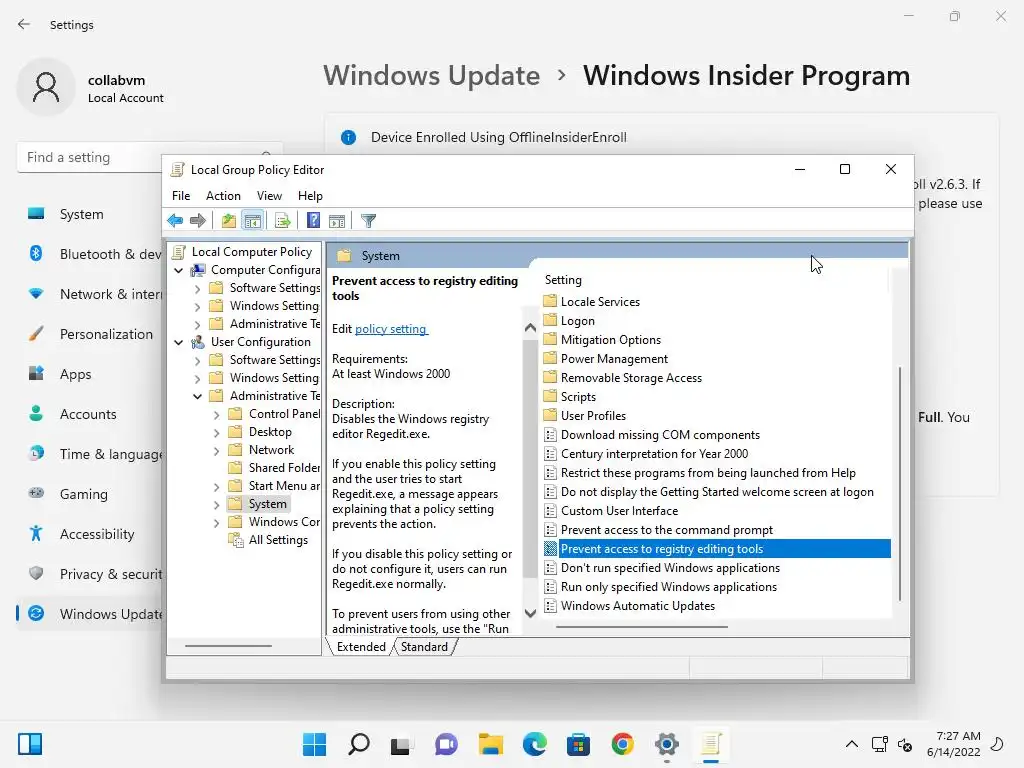Open Personalization in Settings sidebar

click(106, 334)
